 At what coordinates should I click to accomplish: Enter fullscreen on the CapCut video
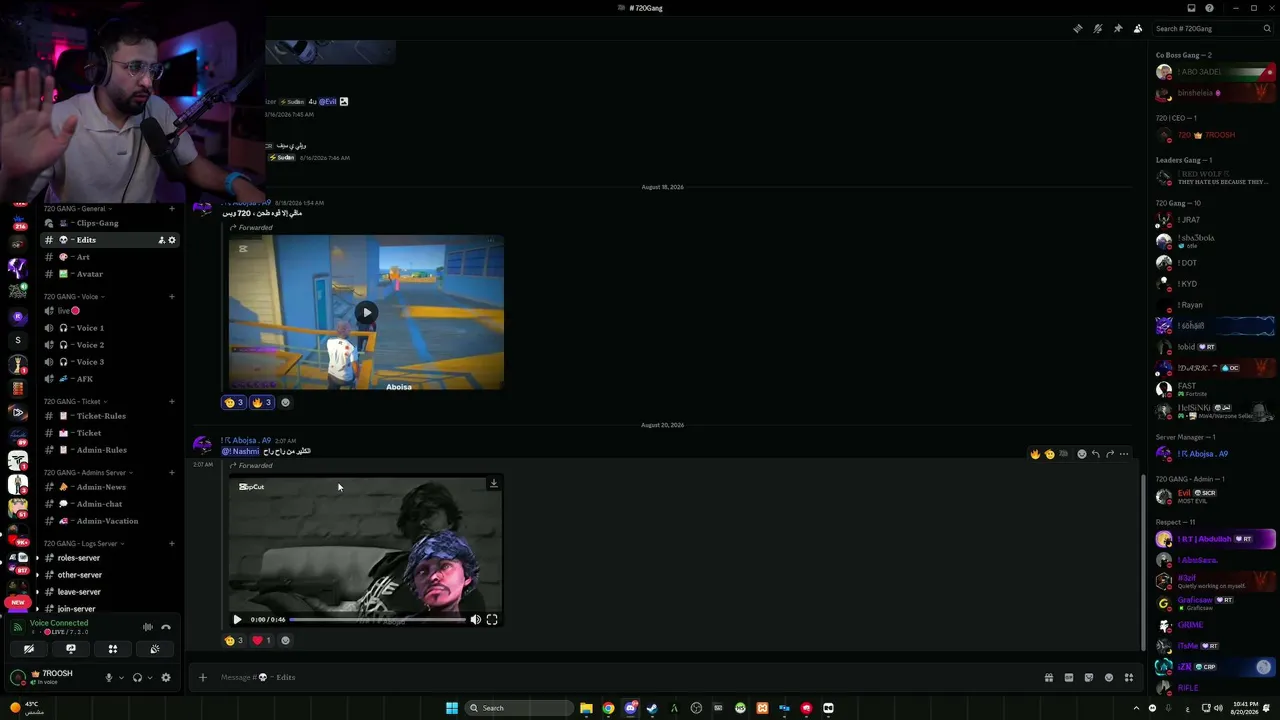pyautogui.click(x=492, y=620)
